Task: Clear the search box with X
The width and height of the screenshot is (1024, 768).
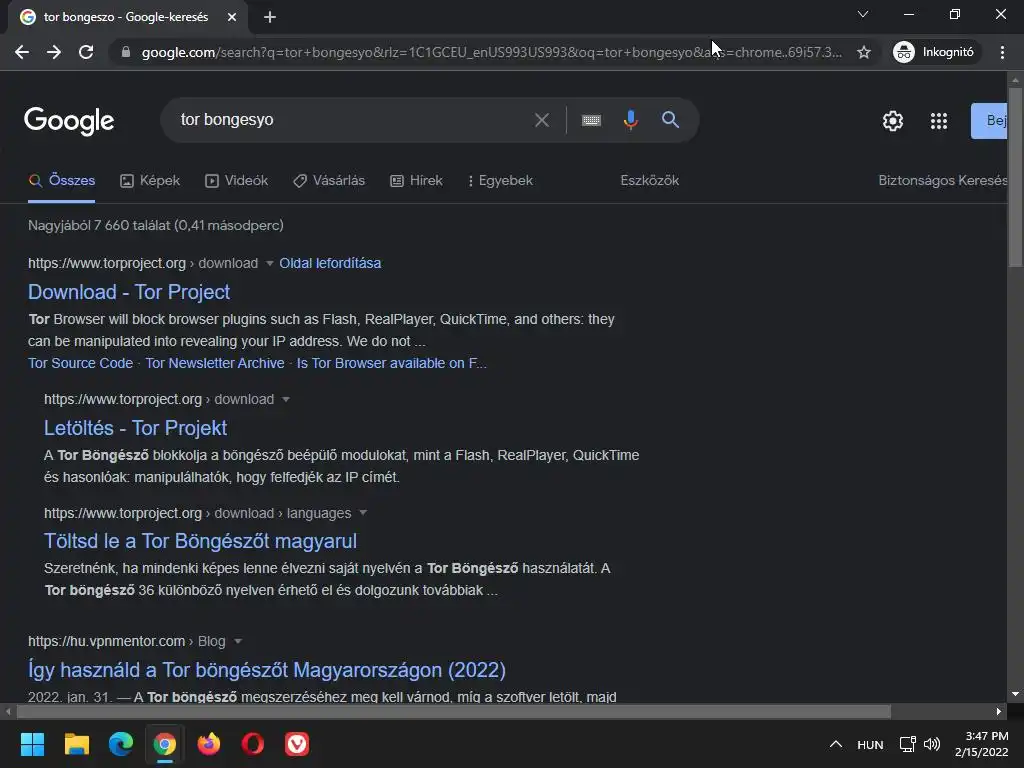Action: (541, 120)
